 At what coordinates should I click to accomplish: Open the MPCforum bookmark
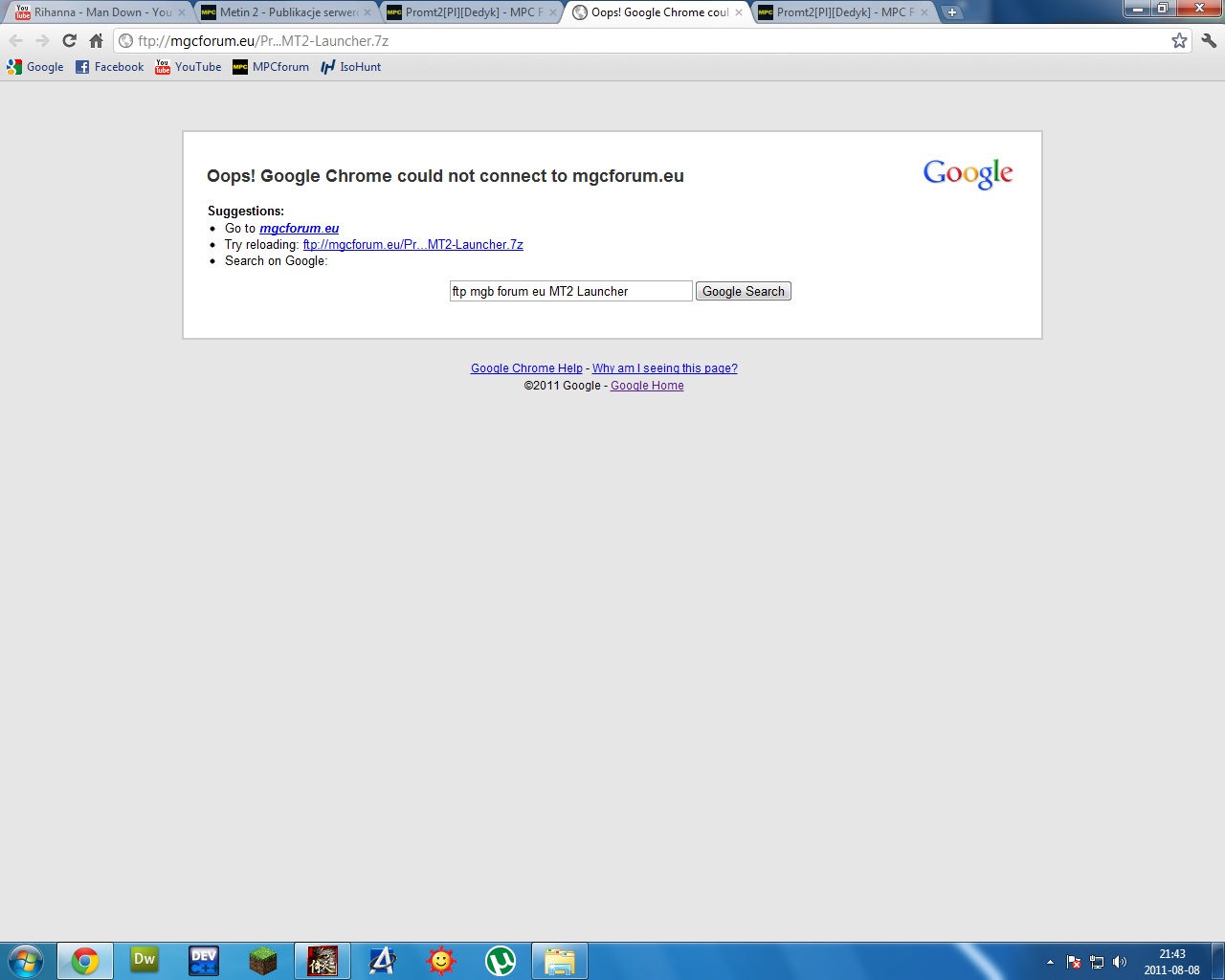coord(271,67)
